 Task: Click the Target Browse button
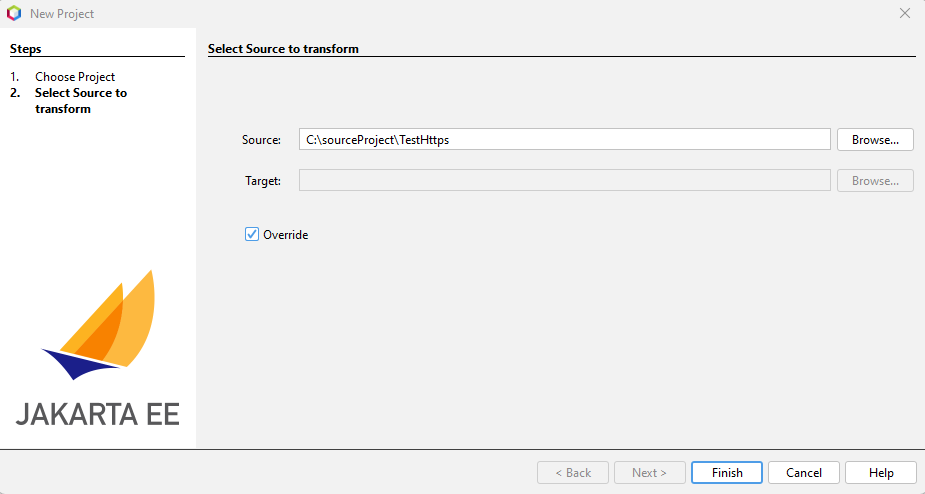pos(875,181)
